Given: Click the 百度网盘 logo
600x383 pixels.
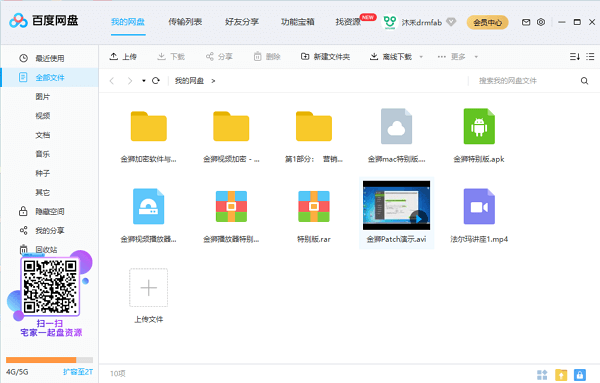Looking at the screenshot, I should coord(44,21).
